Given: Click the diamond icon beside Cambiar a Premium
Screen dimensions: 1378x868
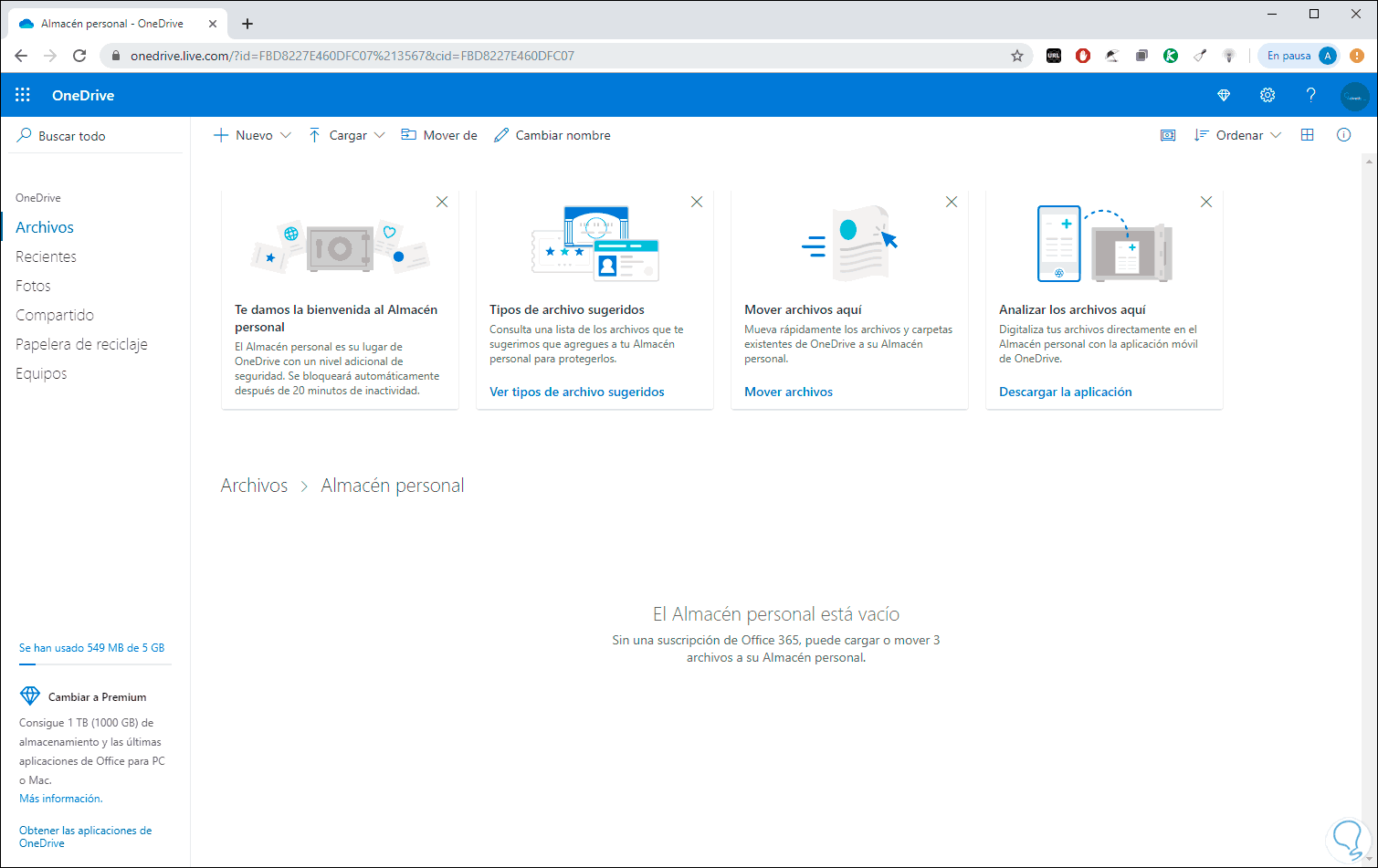Looking at the screenshot, I should [30, 696].
